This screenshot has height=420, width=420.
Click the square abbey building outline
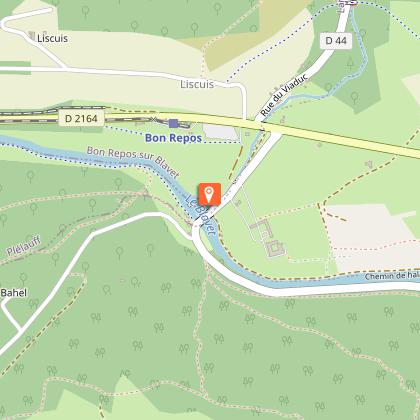pyautogui.click(x=275, y=248)
